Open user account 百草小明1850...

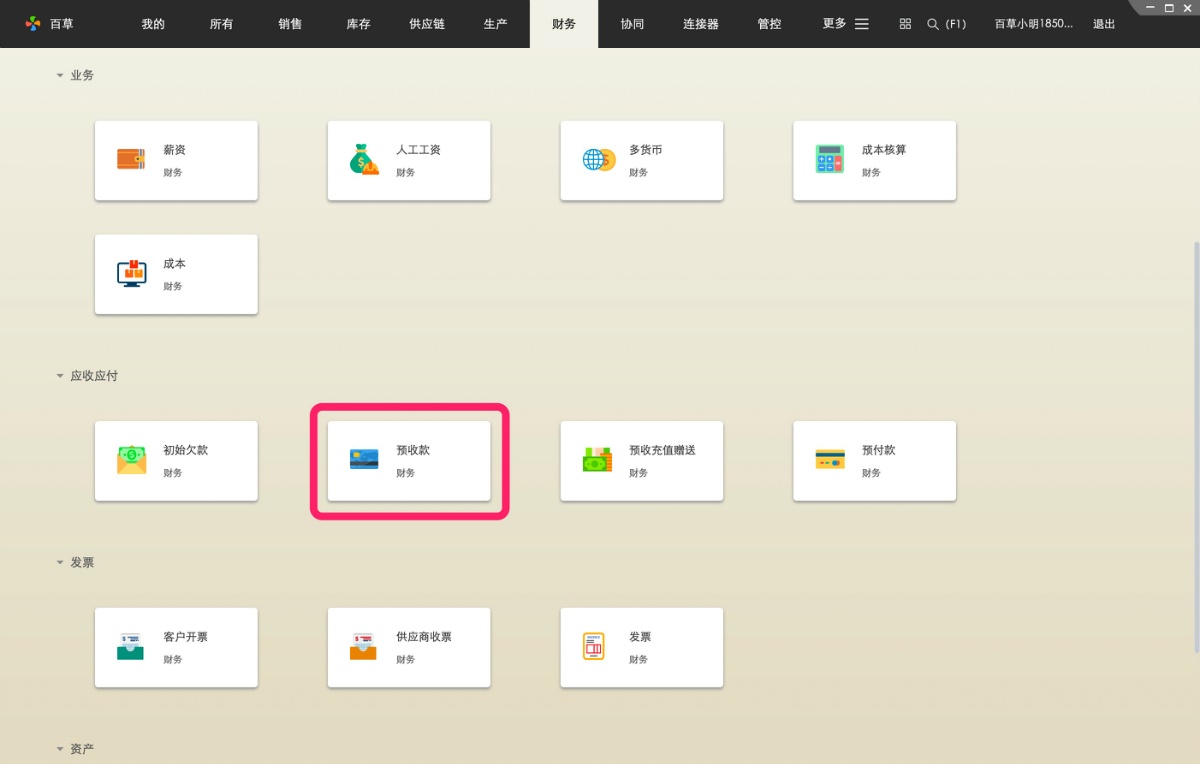1034,24
